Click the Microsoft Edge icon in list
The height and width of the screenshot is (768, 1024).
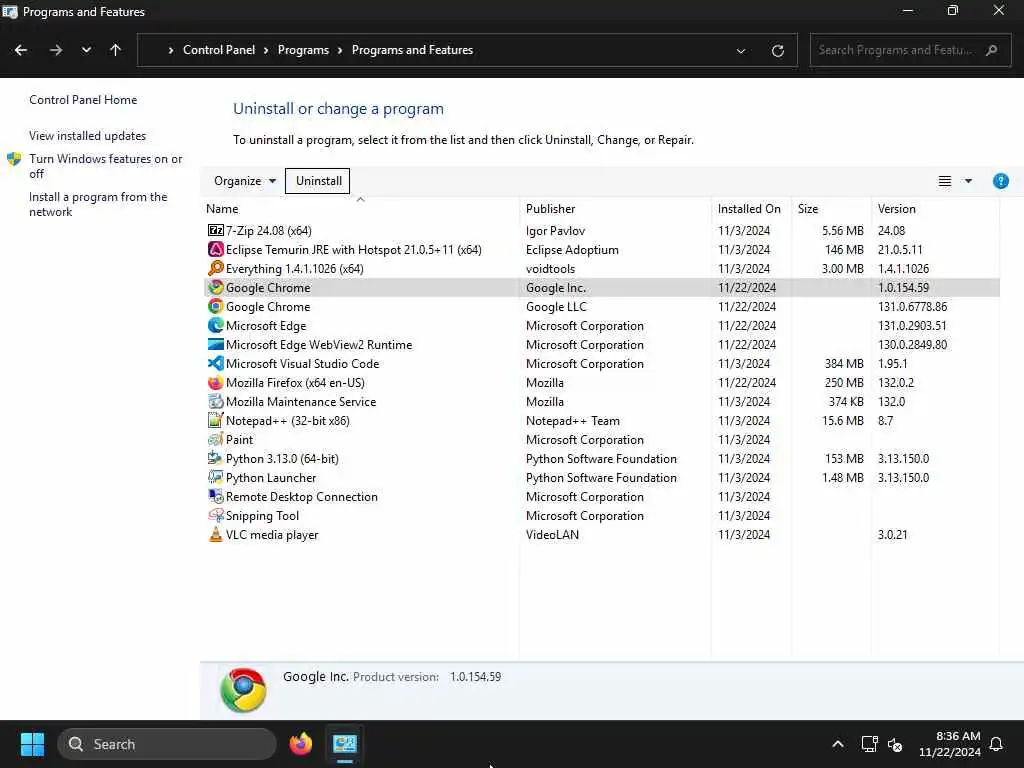pyautogui.click(x=216, y=325)
